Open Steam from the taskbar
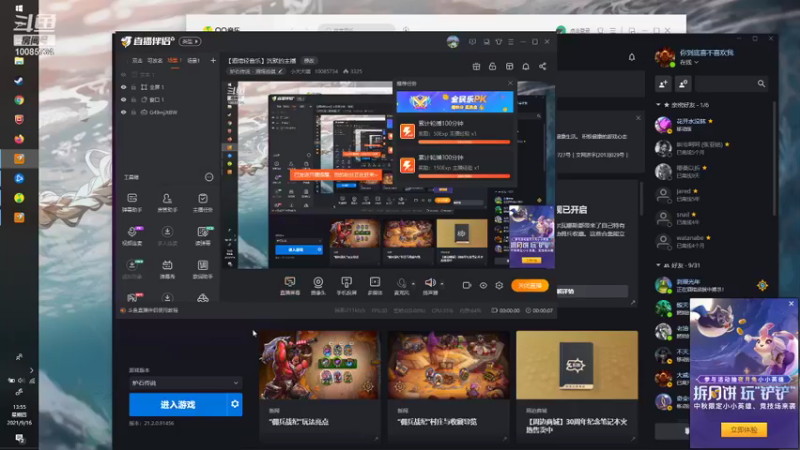Screen dimensions: 800x450 click(x=19, y=81)
